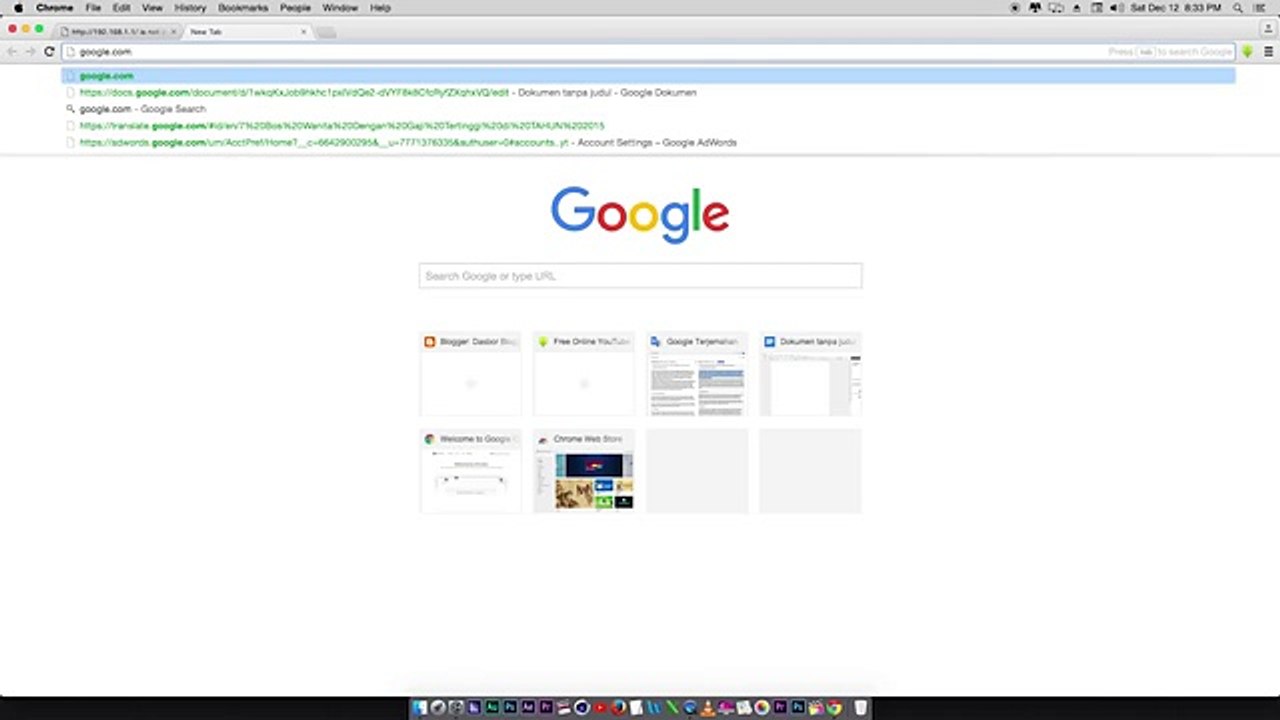Open the Apple menu

(x=17, y=8)
